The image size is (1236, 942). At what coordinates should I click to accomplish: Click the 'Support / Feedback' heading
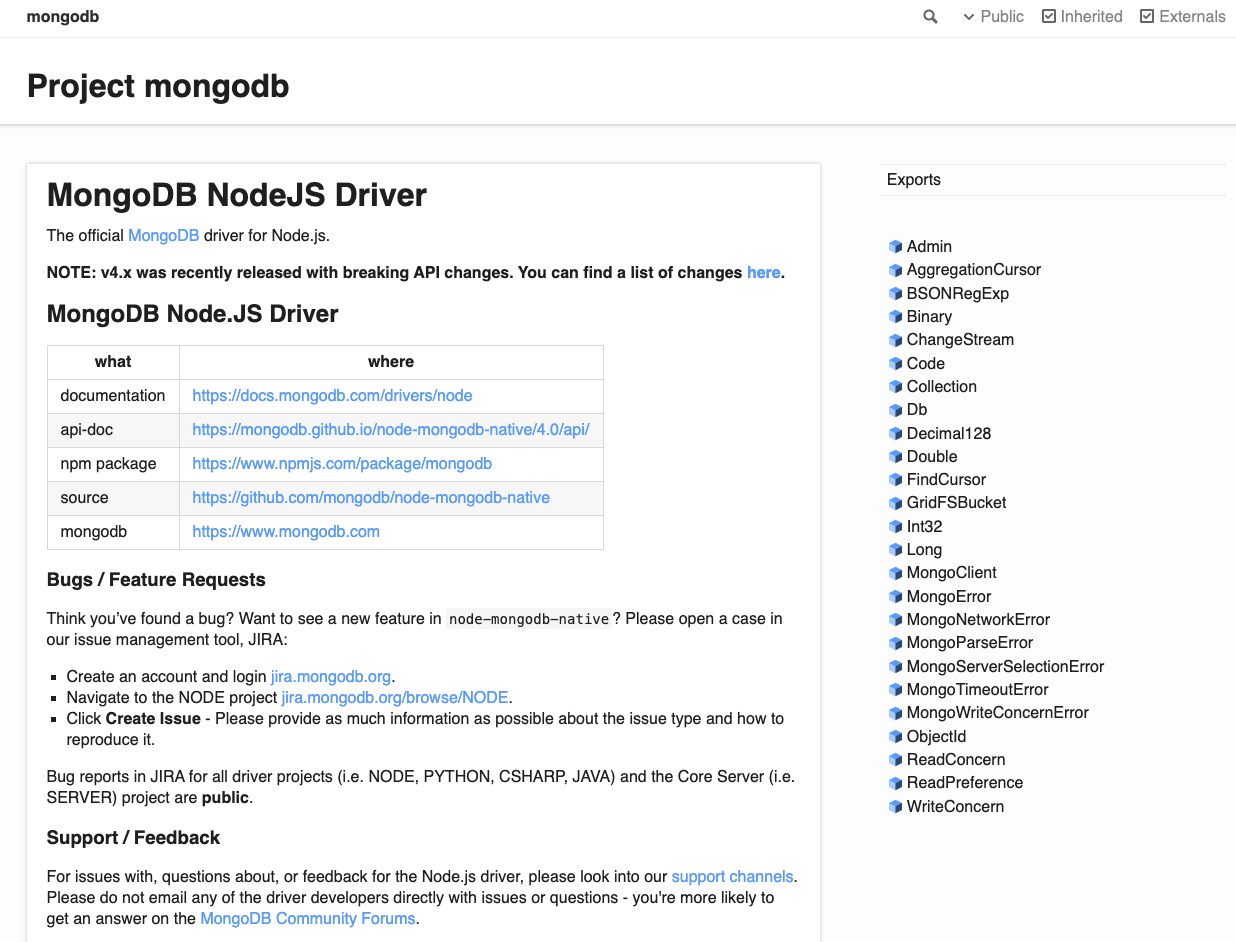[x=133, y=838]
